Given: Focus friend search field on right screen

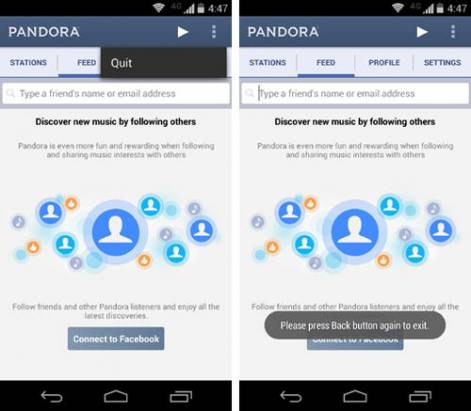Looking at the screenshot, I should pyautogui.click(x=355, y=93).
